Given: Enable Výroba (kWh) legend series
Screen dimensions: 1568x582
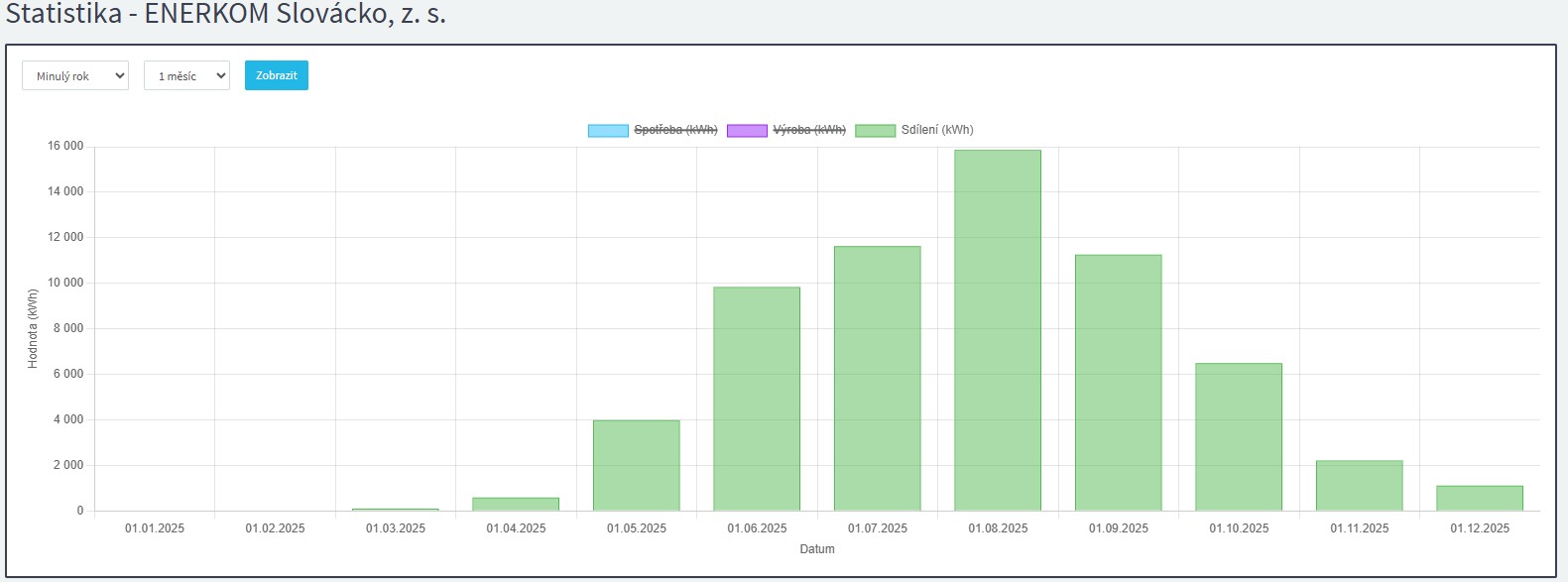Looking at the screenshot, I should [809, 130].
